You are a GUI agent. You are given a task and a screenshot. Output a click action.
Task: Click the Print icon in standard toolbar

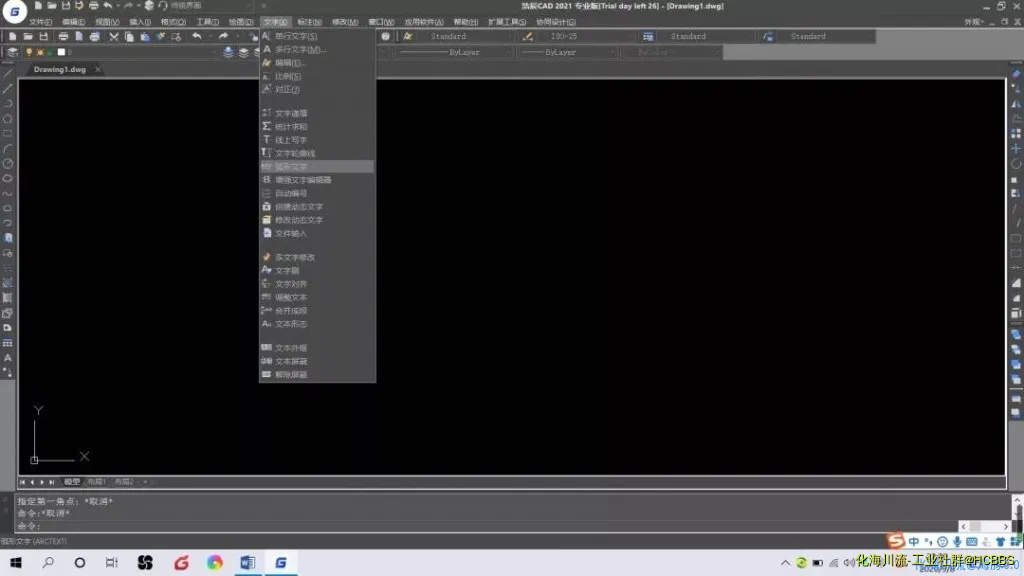pos(63,37)
